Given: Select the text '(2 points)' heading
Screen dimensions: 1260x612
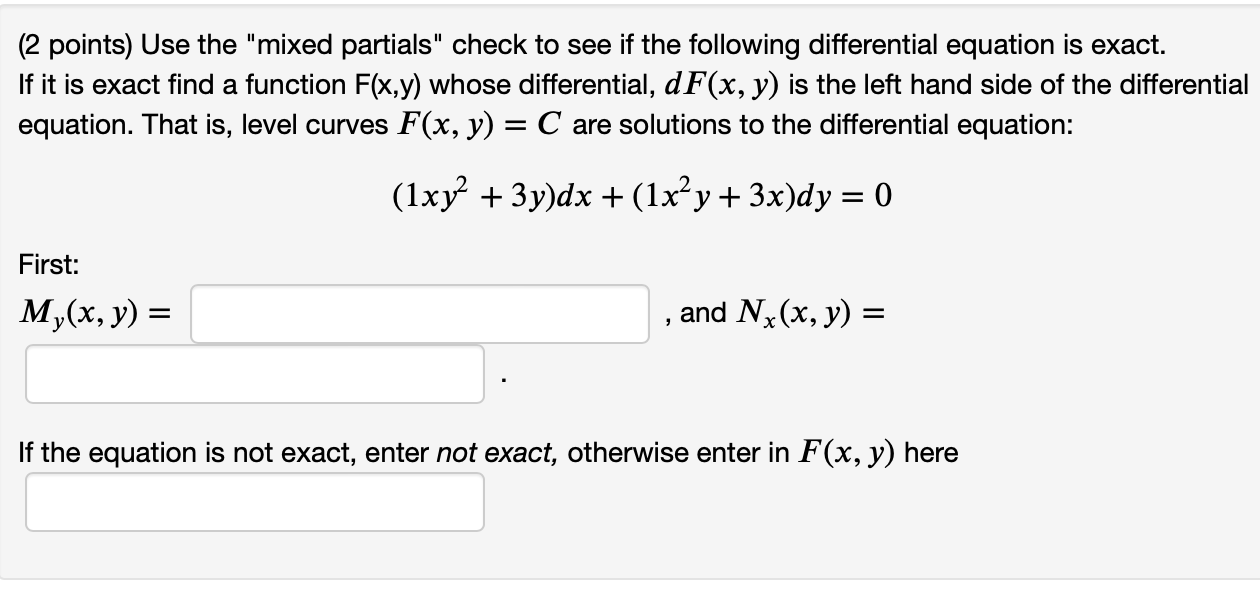Looking at the screenshot, I should click(x=77, y=44).
